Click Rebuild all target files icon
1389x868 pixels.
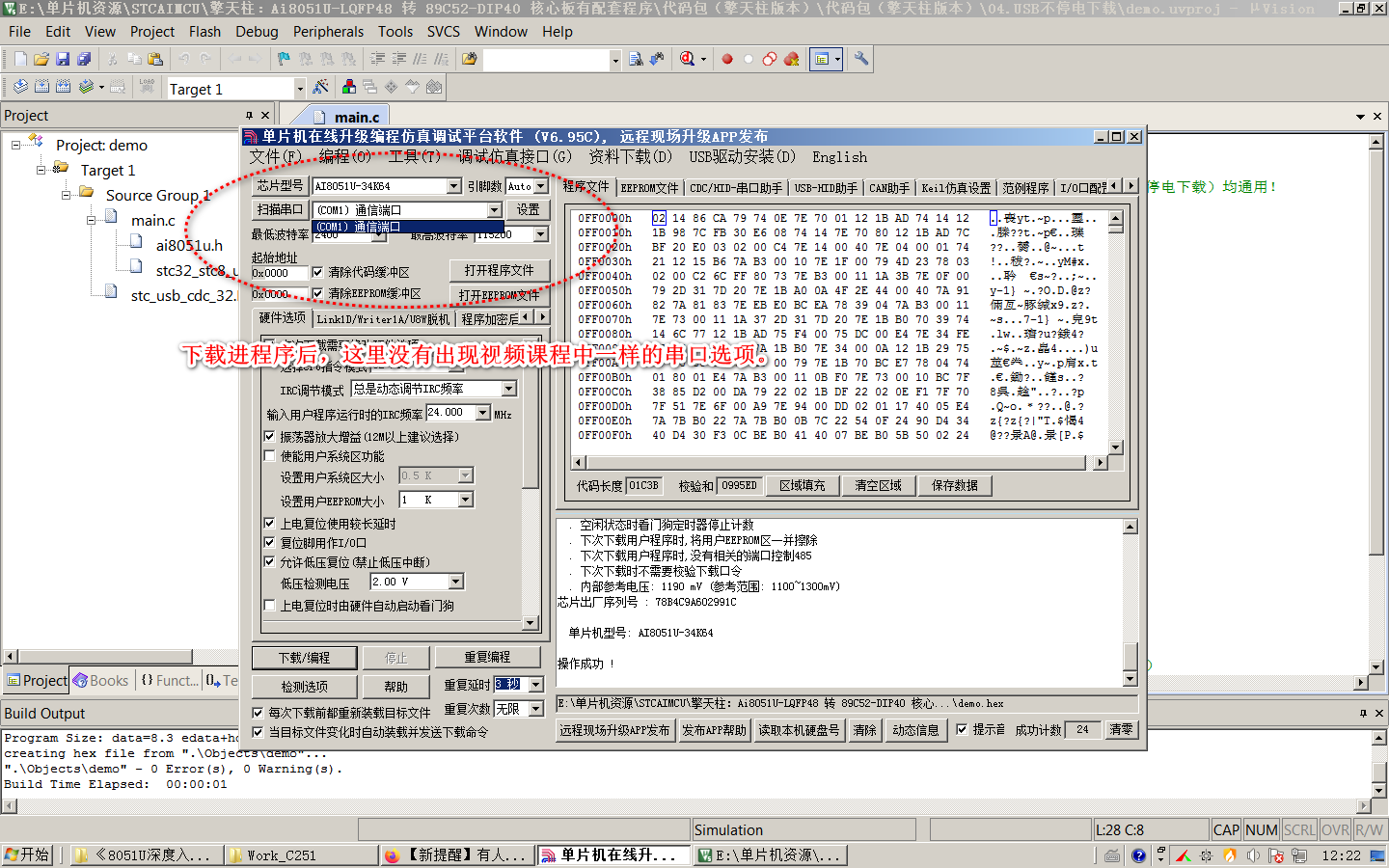tap(64, 87)
